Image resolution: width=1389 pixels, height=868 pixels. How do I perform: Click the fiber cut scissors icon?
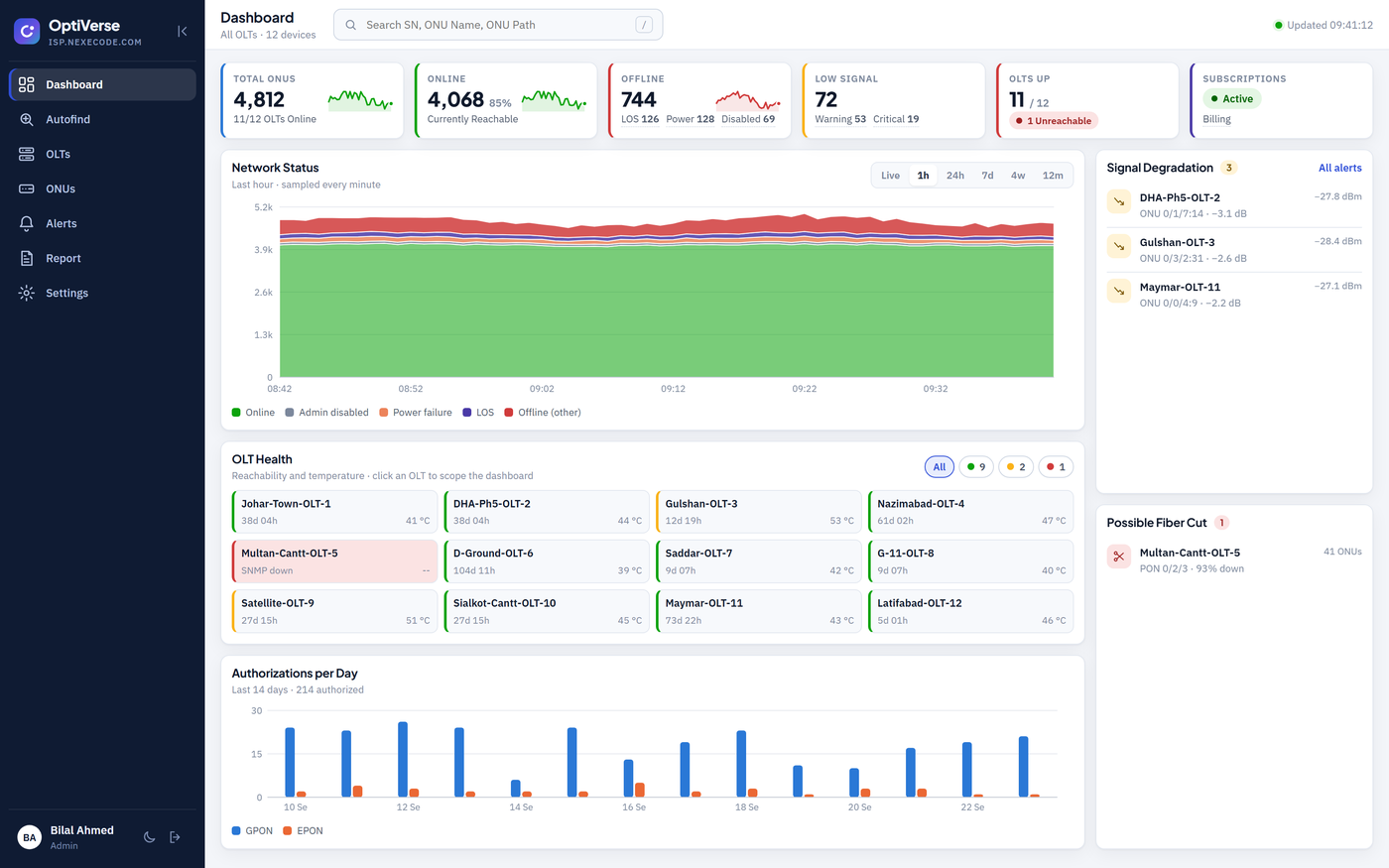click(1119, 557)
